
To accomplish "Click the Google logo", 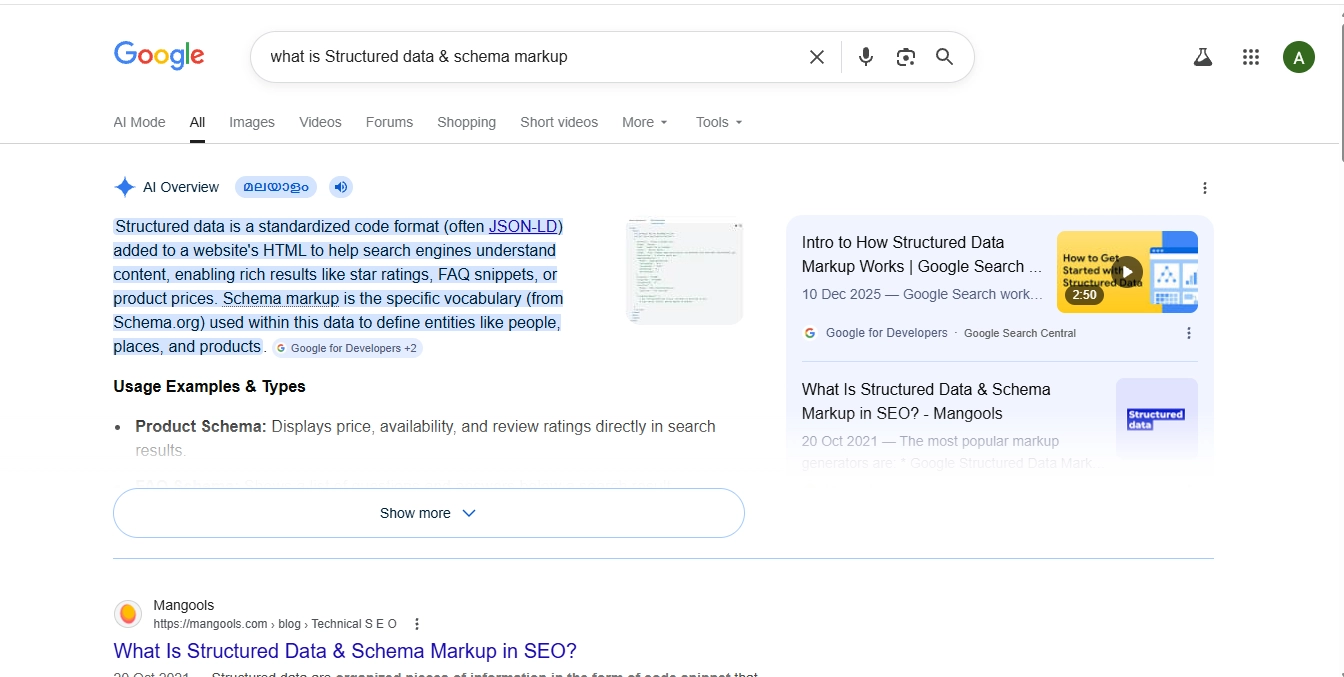I will pyautogui.click(x=159, y=56).
